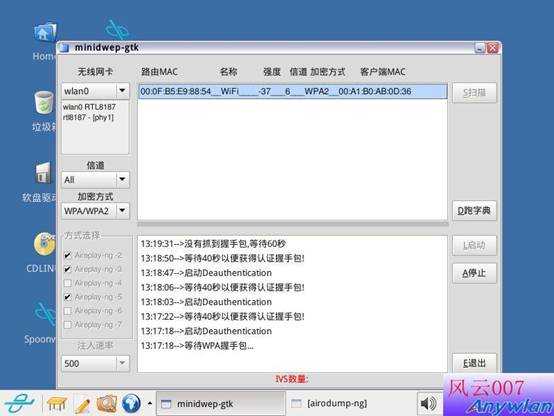Launch the picture viewer taskbar icon

pyautogui.click(x=107, y=403)
